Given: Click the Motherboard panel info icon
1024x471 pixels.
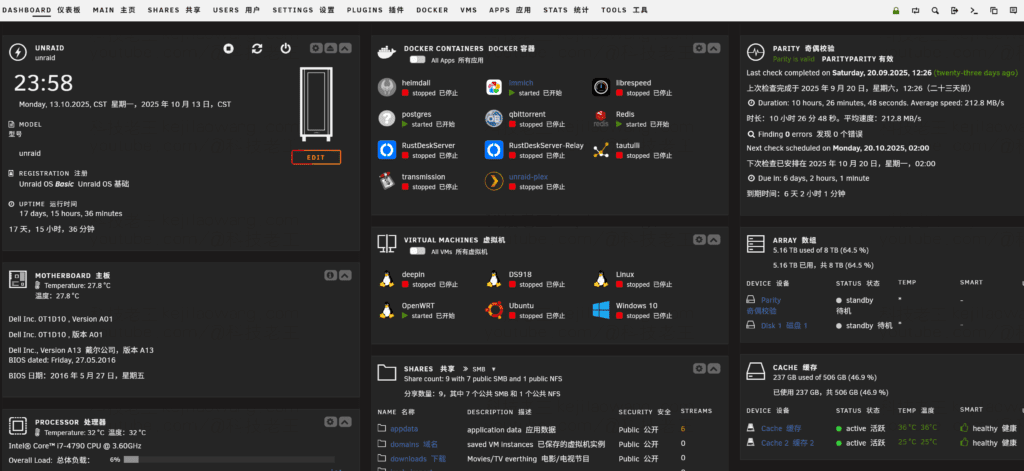Looking at the screenshot, I should tap(331, 276).
